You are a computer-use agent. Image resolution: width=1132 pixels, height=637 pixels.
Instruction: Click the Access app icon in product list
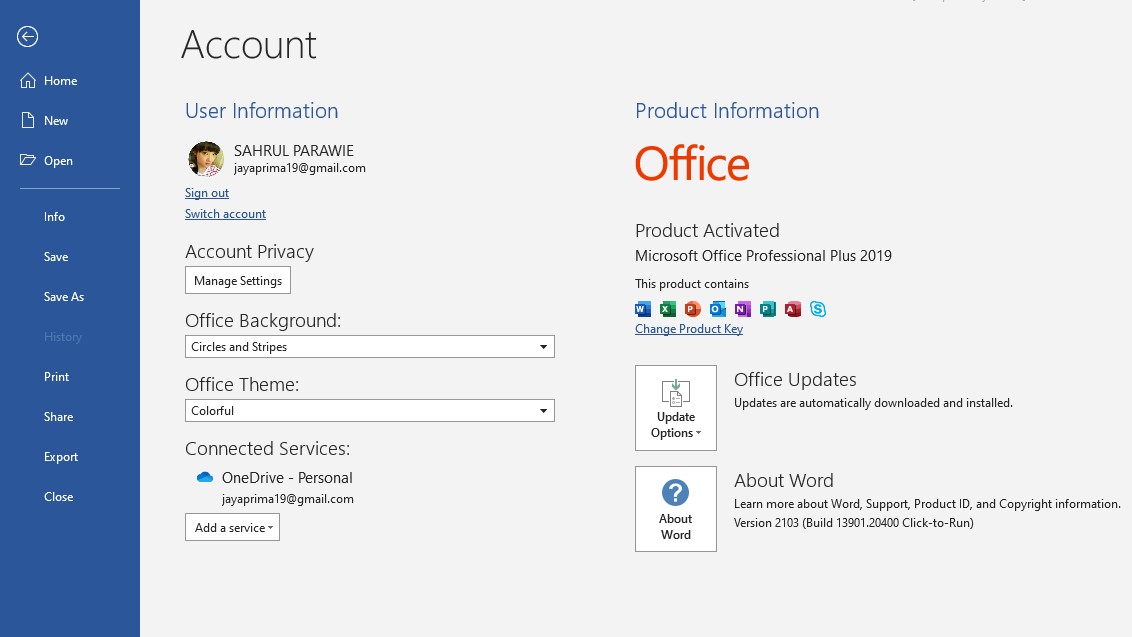[x=793, y=309]
